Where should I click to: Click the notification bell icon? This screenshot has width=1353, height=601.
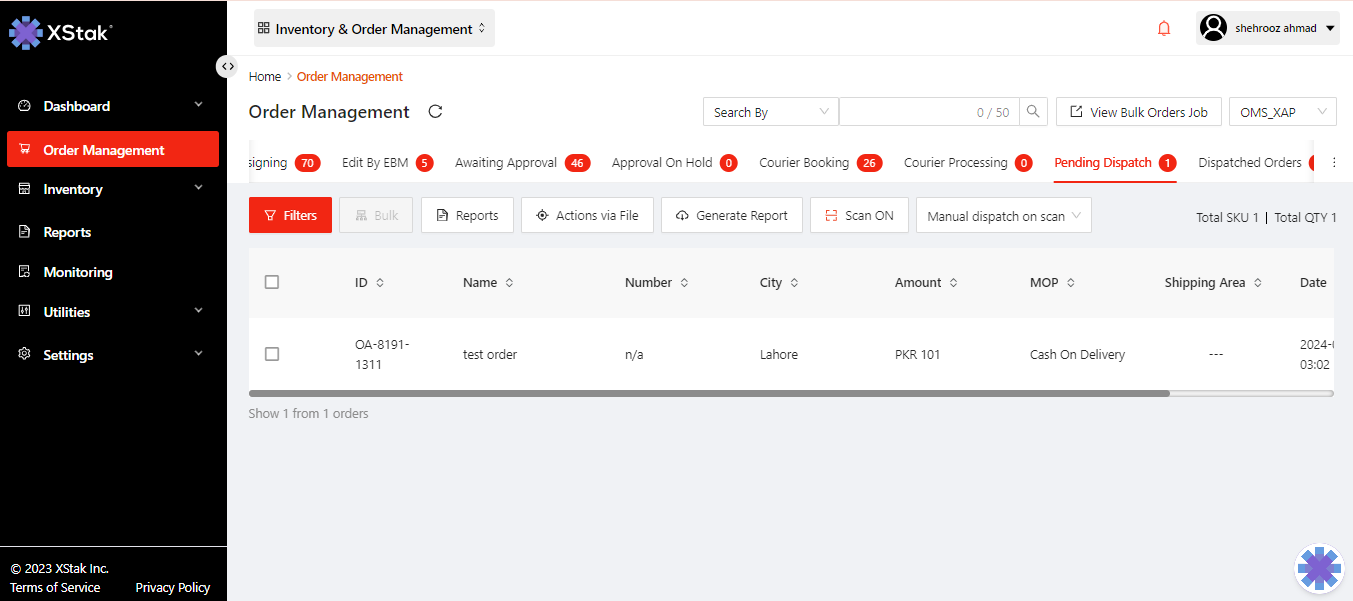pos(1163,29)
